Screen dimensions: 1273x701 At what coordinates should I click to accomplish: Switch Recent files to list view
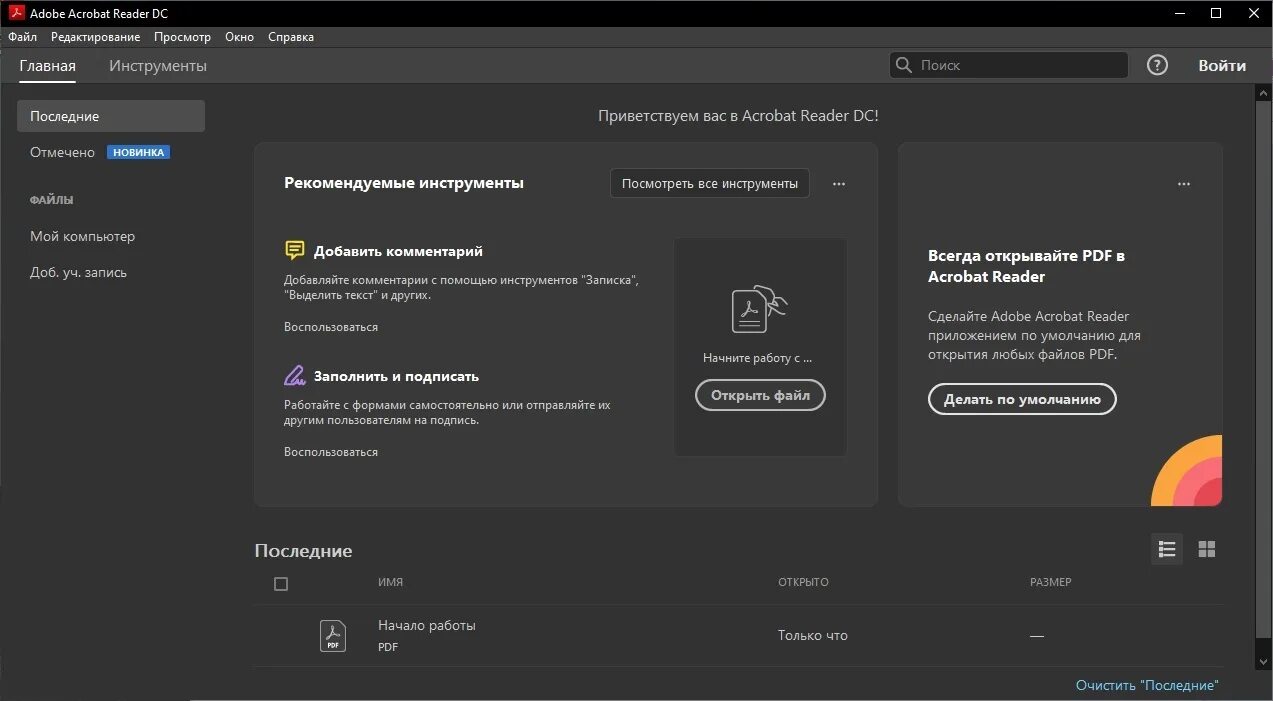point(1166,549)
